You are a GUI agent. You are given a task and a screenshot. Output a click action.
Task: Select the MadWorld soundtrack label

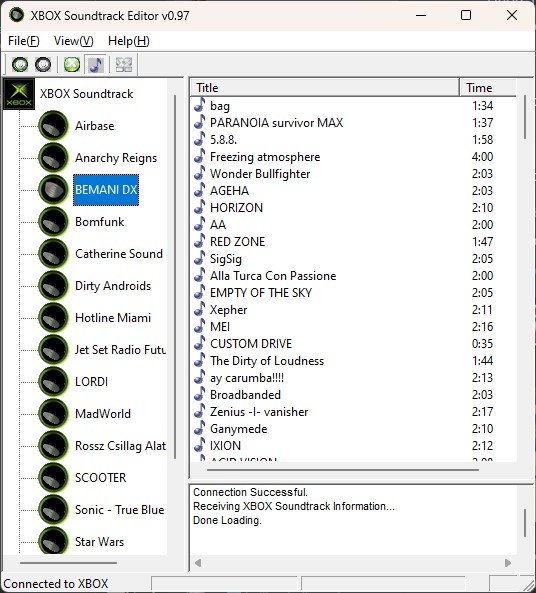click(x=103, y=414)
